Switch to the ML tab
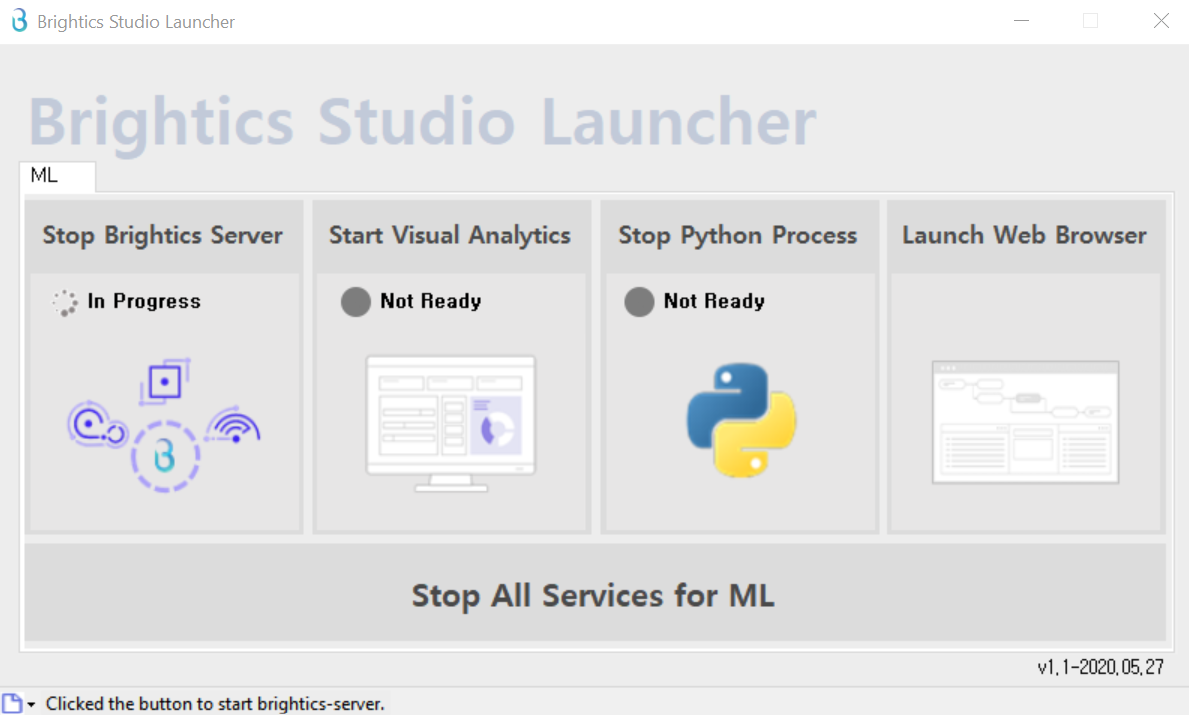Screen dimensions: 1189x715 pos(58,176)
